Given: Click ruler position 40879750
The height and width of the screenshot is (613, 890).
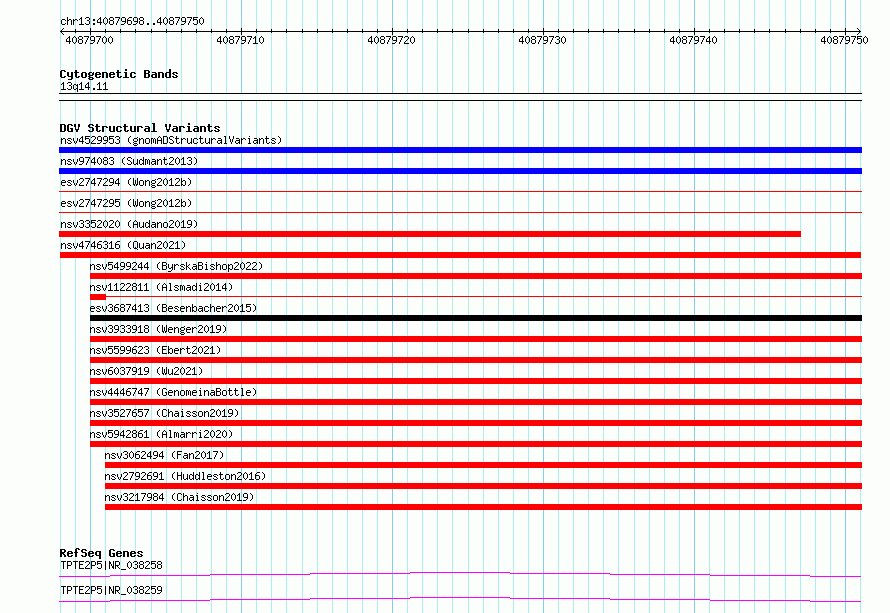Looking at the screenshot, I should 844,40.
